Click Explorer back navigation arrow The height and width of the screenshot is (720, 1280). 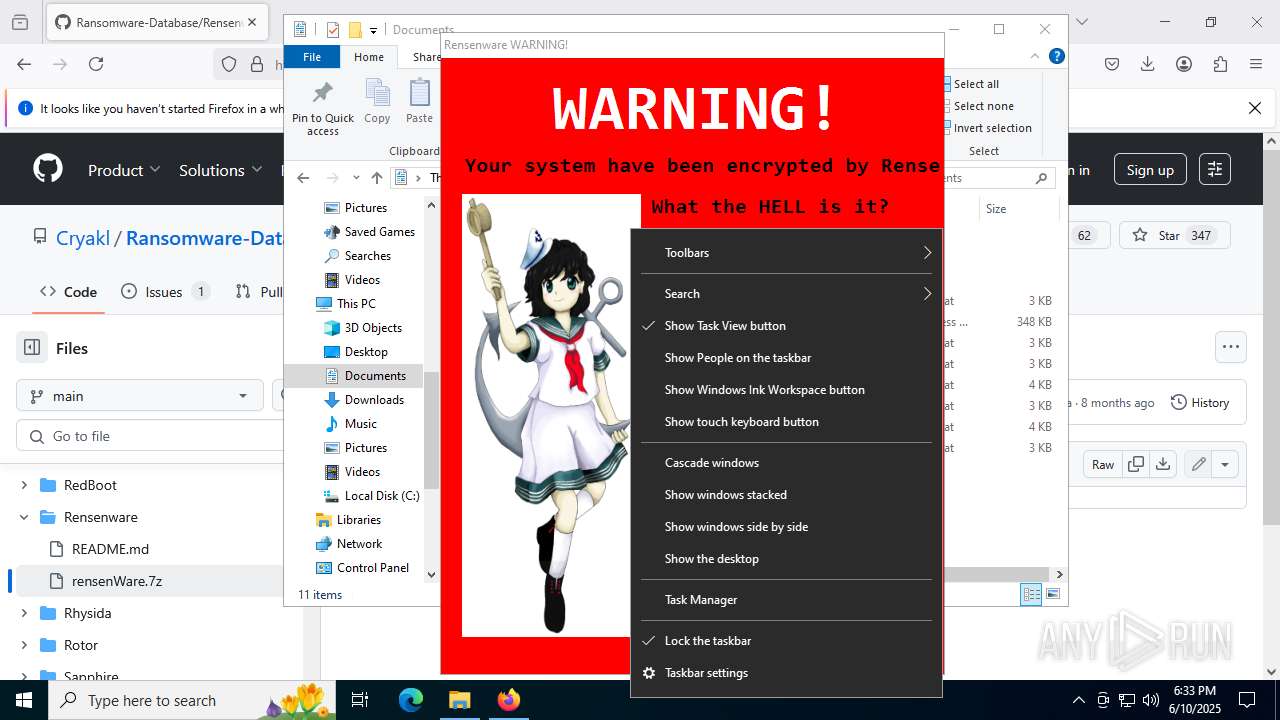303,178
